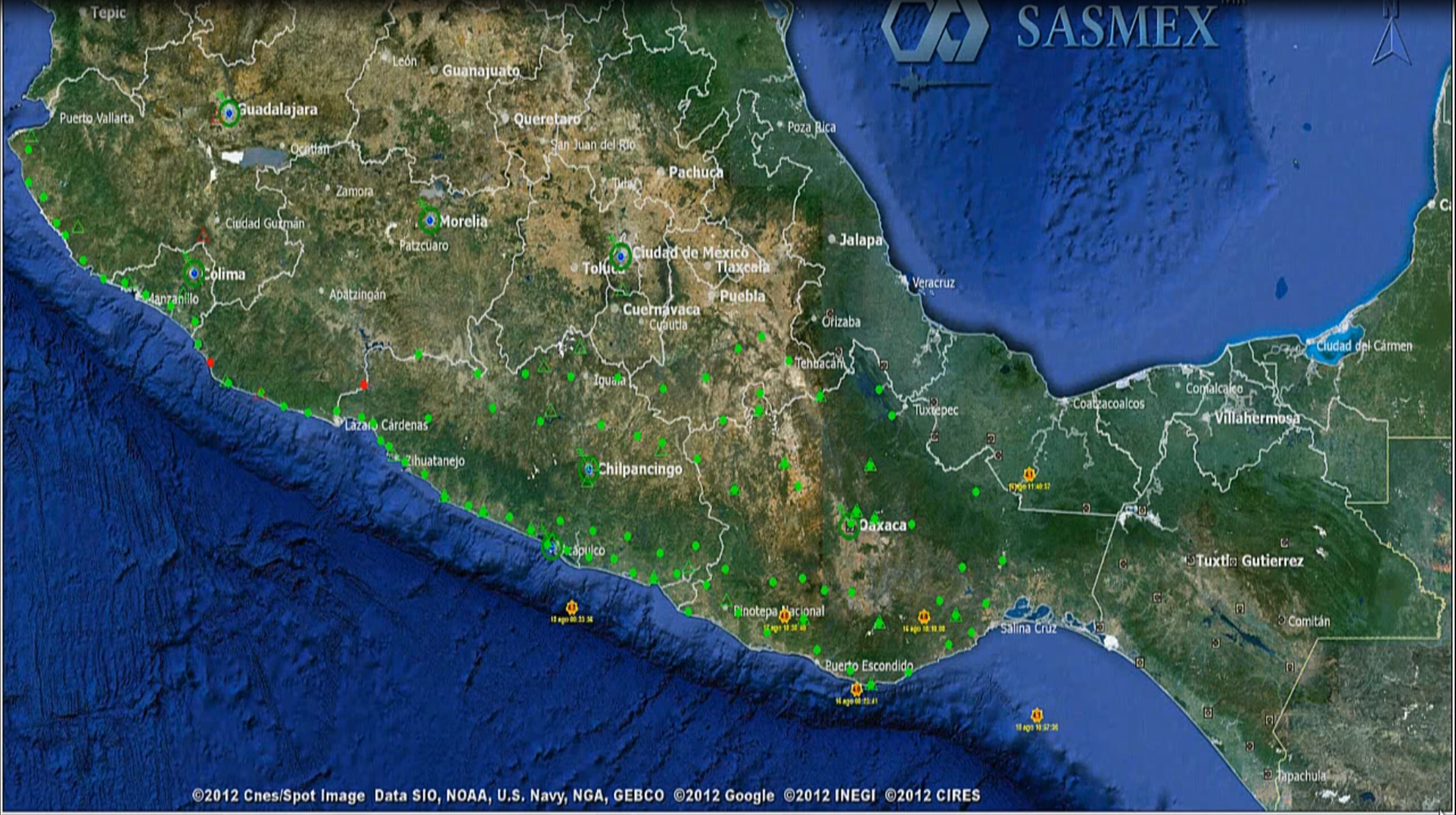Click the Tuxtla Gutierrez city label
Viewport: 1456px width, 815px height.
pyautogui.click(x=1249, y=561)
